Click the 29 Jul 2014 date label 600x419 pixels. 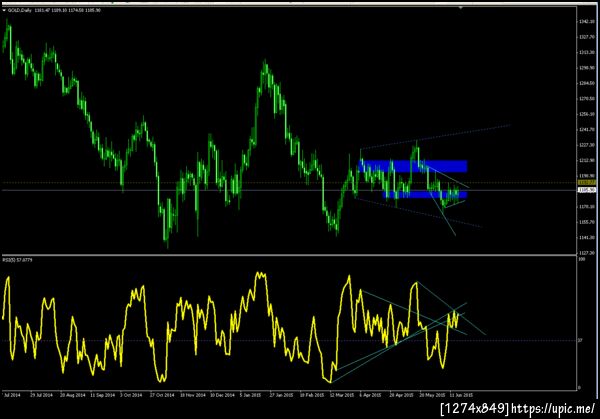pyautogui.click(x=42, y=395)
